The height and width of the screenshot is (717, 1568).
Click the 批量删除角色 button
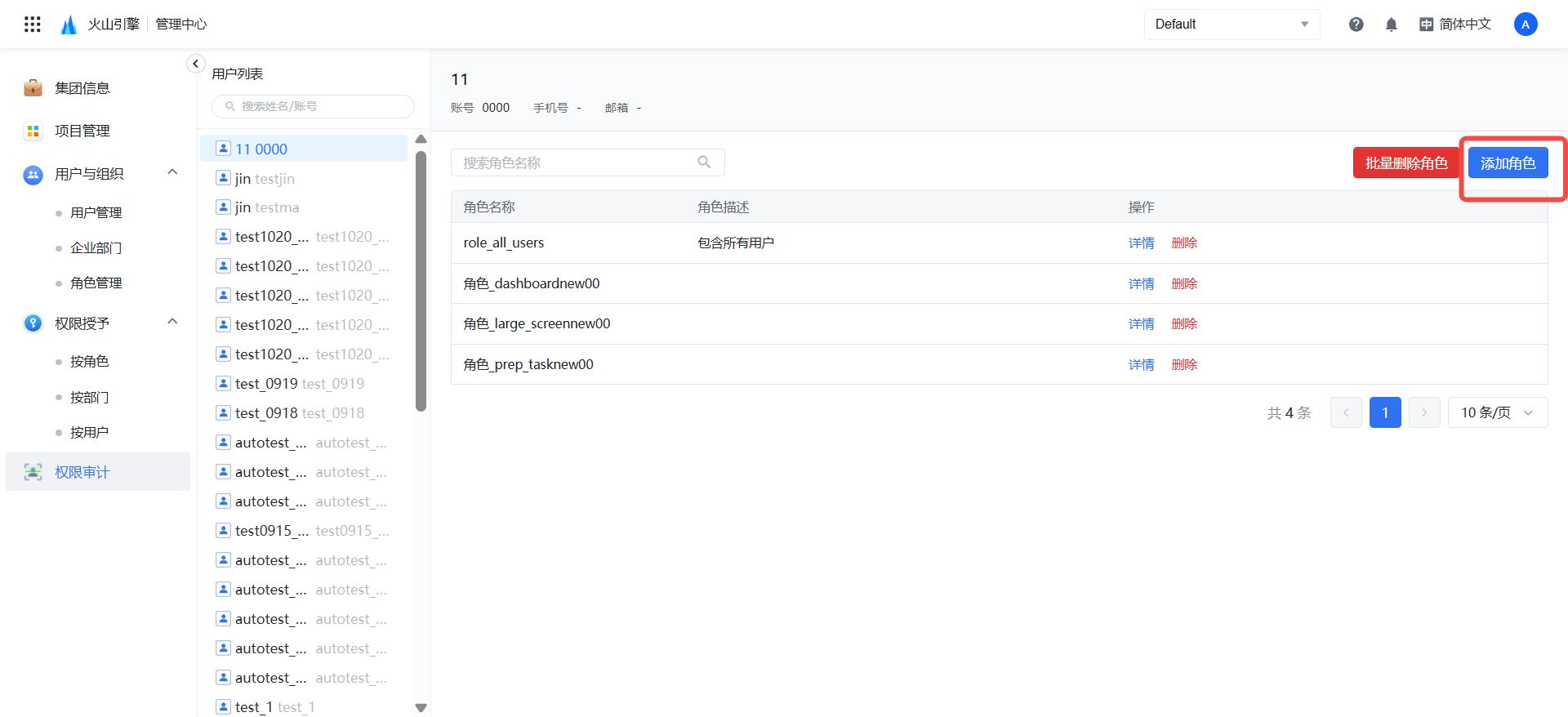tap(1405, 163)
